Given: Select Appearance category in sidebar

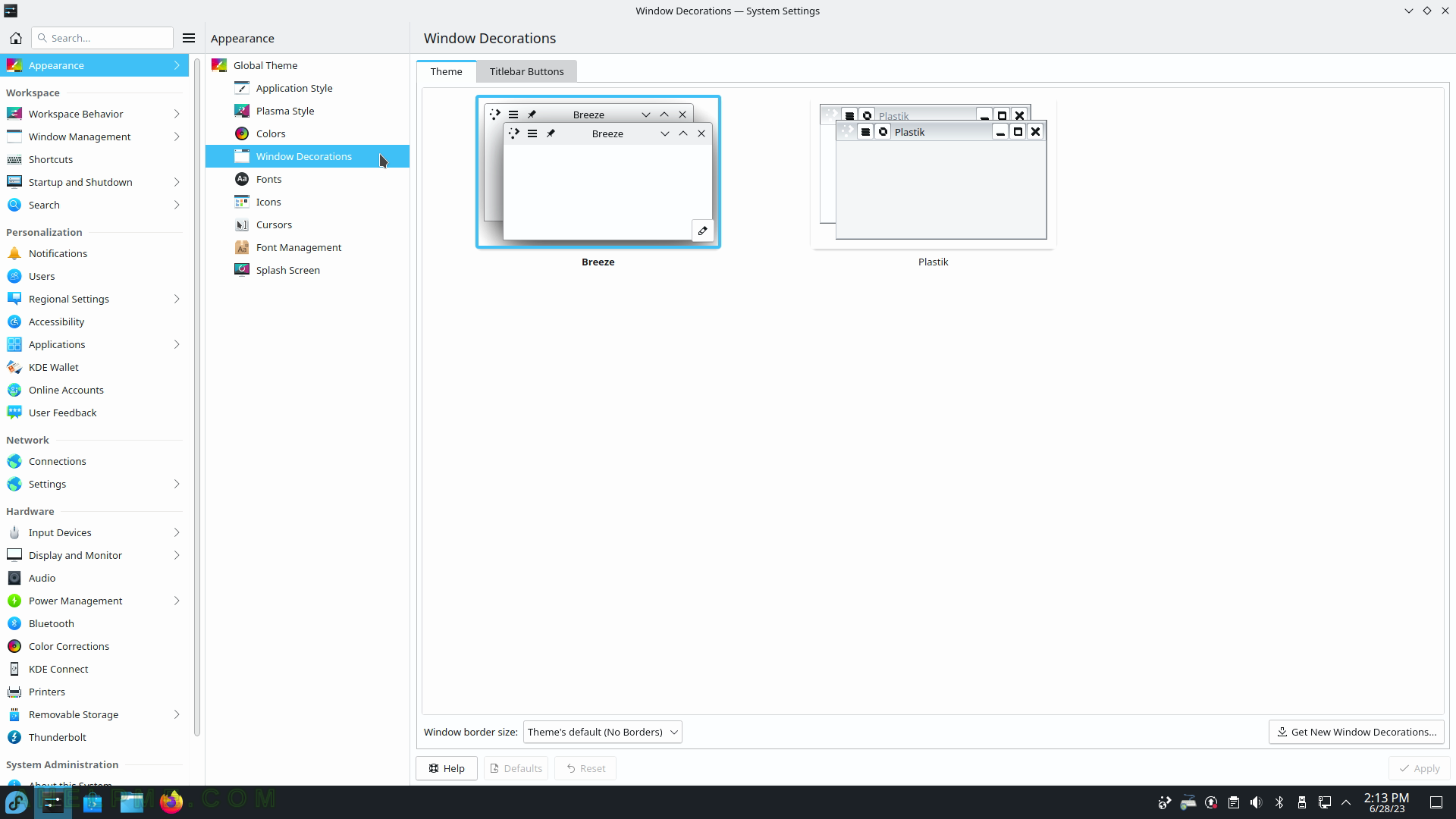Looking at the screenshot, I should tap(95, 65).
